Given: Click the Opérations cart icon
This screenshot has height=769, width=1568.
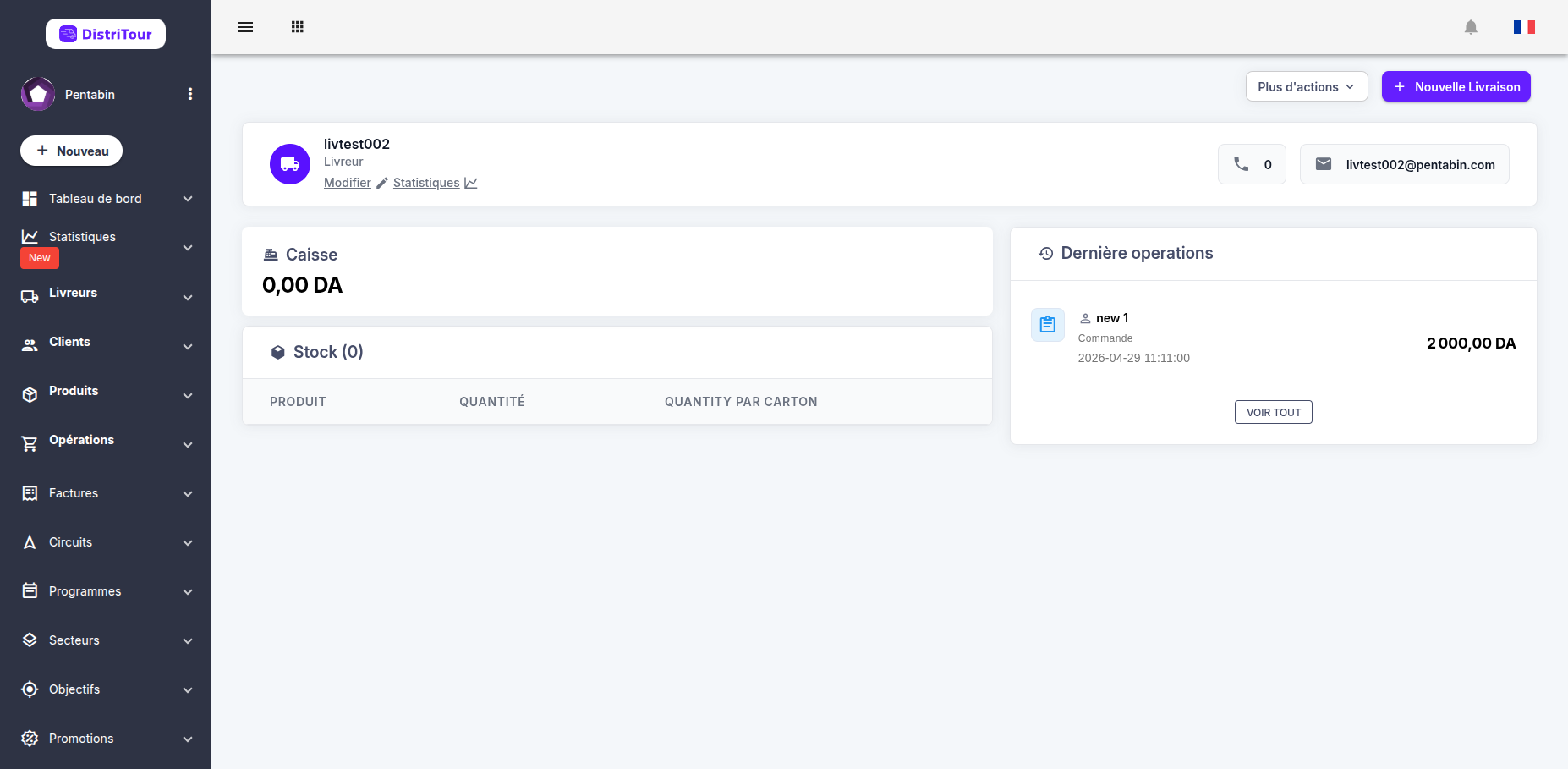Looking at the screenshot, I should tap(30, 444).
